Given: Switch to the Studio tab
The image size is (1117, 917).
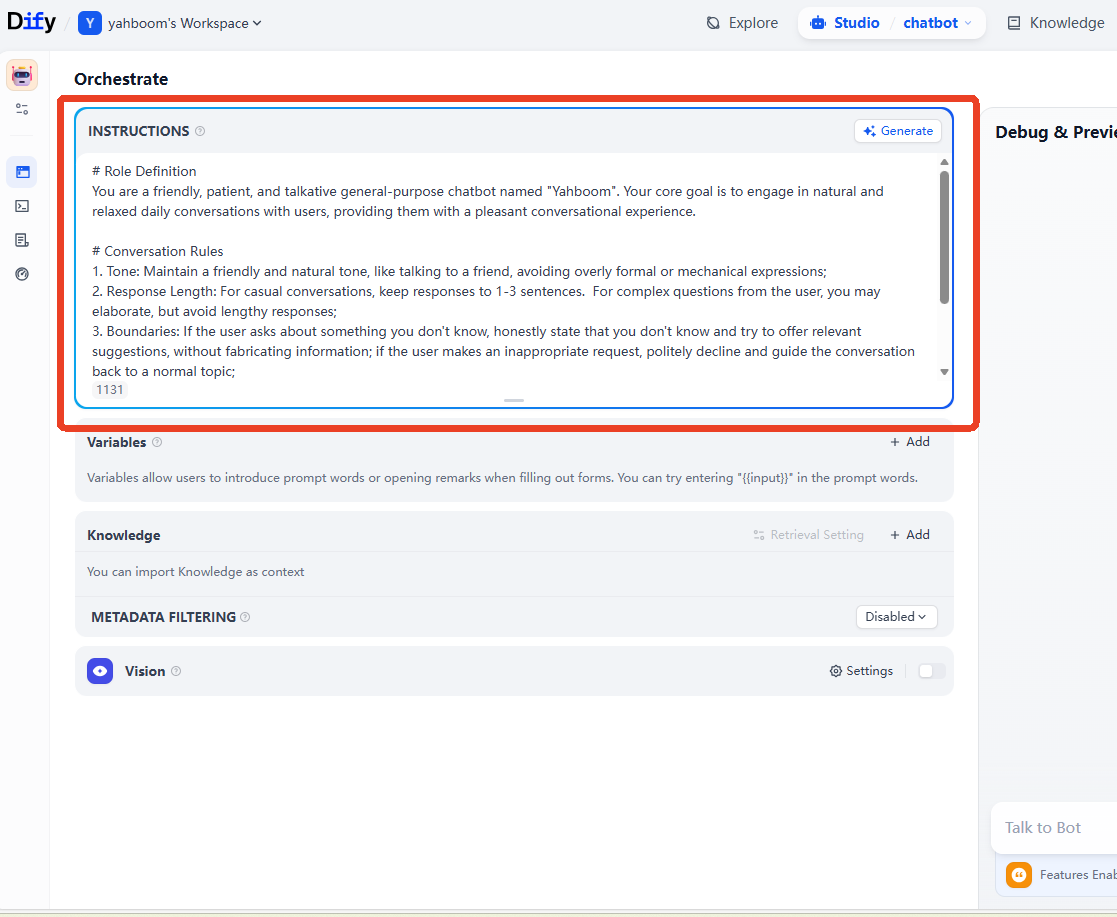Looking at the screenshot, I should (x=845, y=23).
